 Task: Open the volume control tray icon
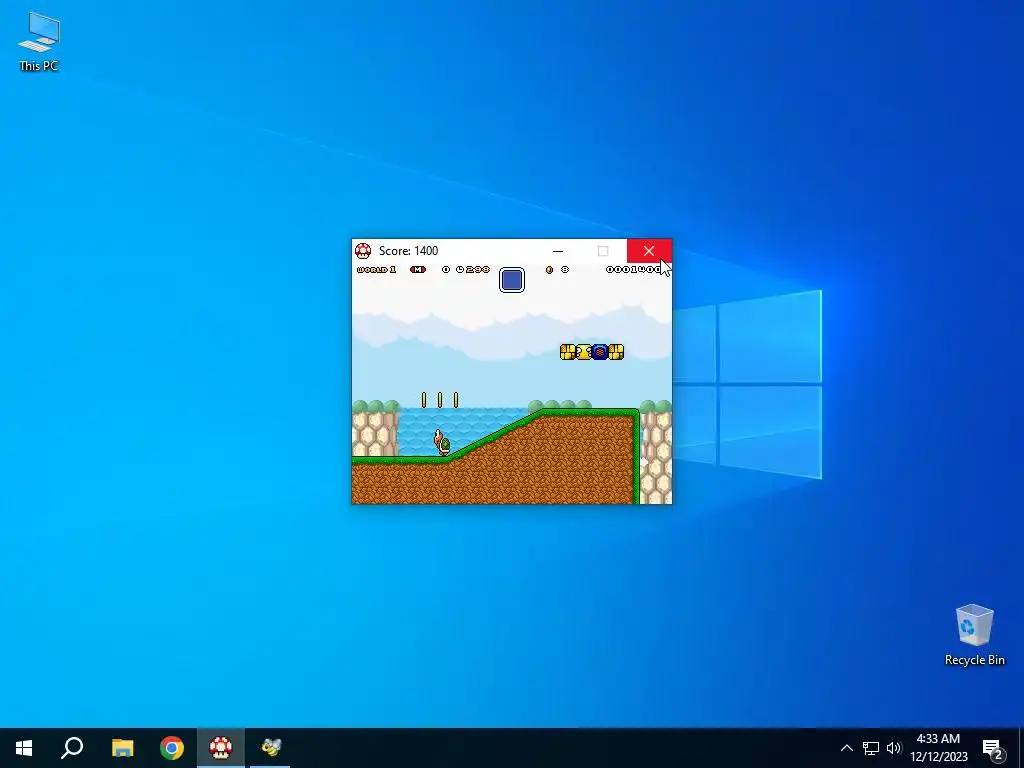(894, 748)
